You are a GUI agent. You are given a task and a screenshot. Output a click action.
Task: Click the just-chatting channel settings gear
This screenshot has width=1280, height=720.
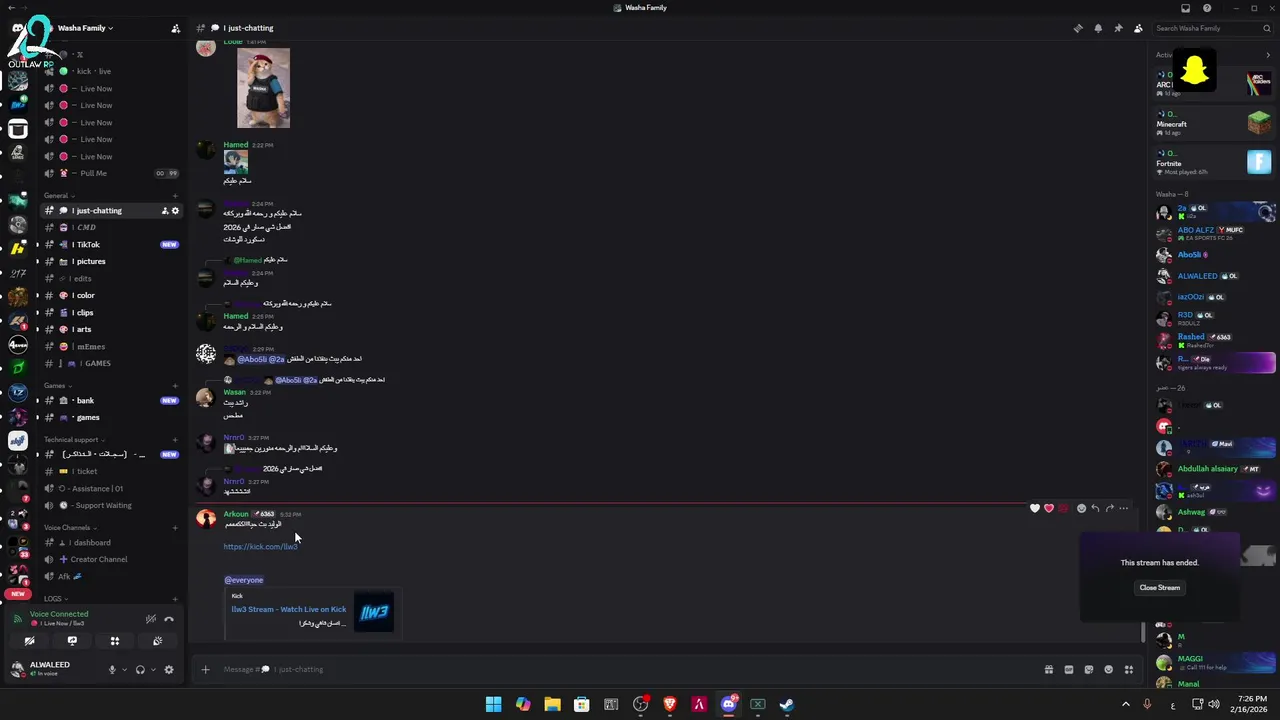[x=175, y=211]
